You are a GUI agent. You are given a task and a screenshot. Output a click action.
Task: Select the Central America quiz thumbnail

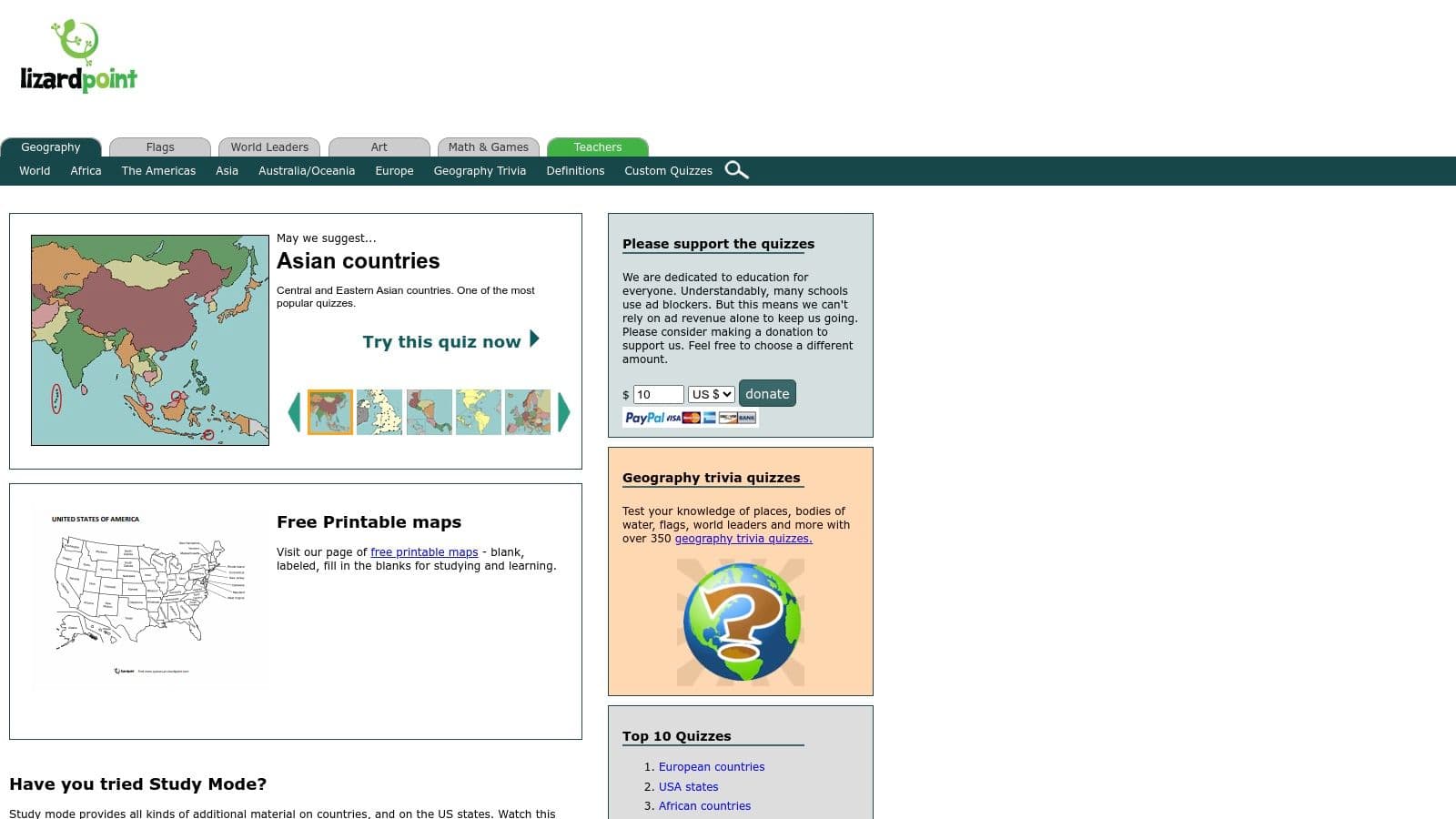pyautogui.click(x=429, y=411)
